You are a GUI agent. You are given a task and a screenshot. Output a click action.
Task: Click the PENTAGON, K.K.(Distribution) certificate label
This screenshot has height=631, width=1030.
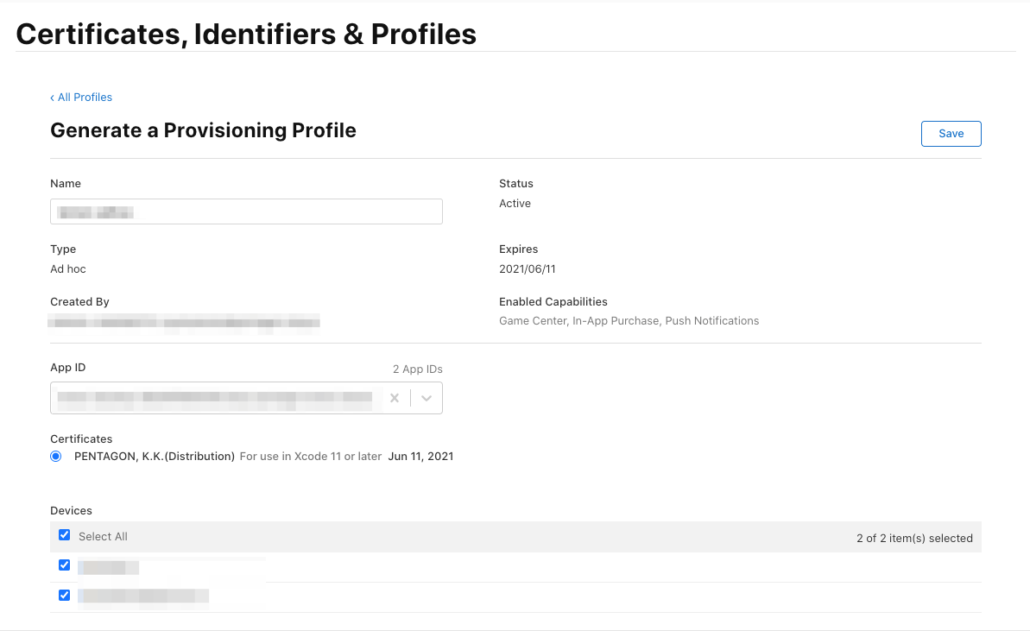coord(154,456)
